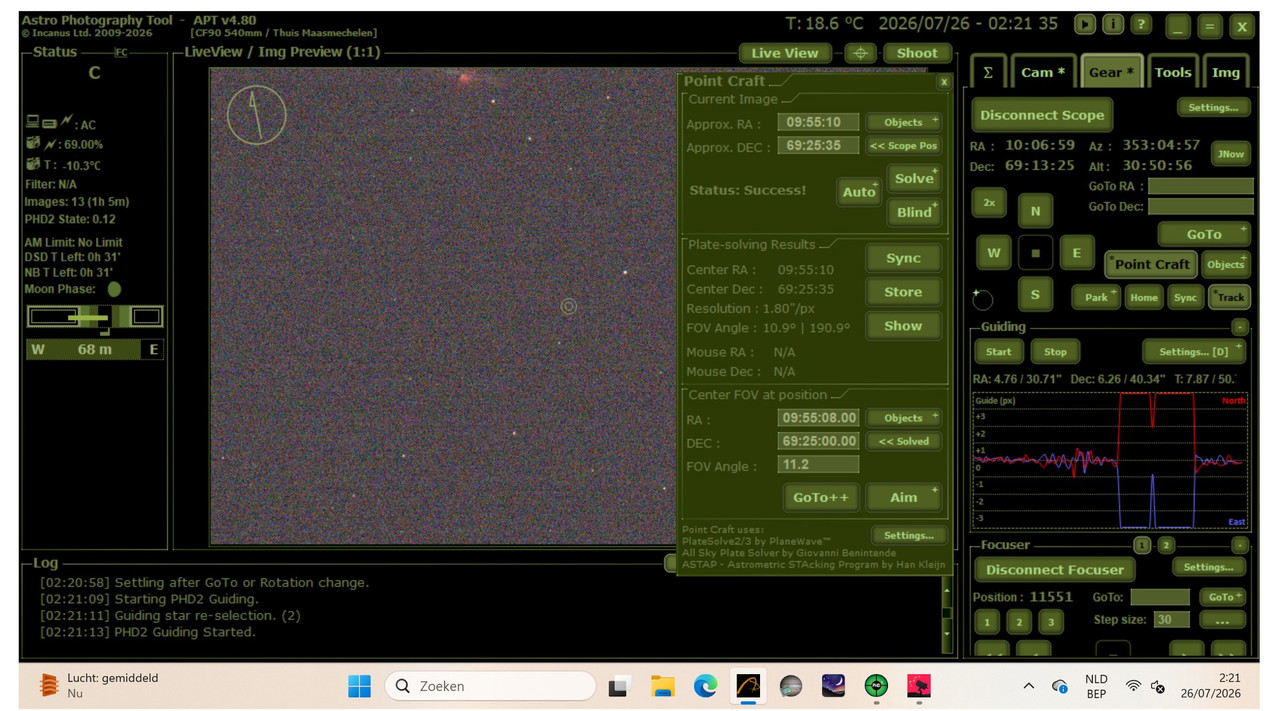Select the Gear tab
This screenshot has width=1279, height=711.
tap(1111, 72)
